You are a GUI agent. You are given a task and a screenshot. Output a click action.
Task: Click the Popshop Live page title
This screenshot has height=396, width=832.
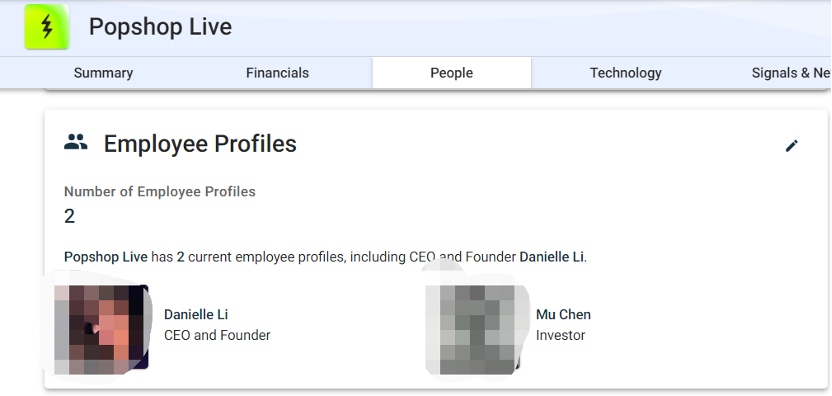coord(160,27)
